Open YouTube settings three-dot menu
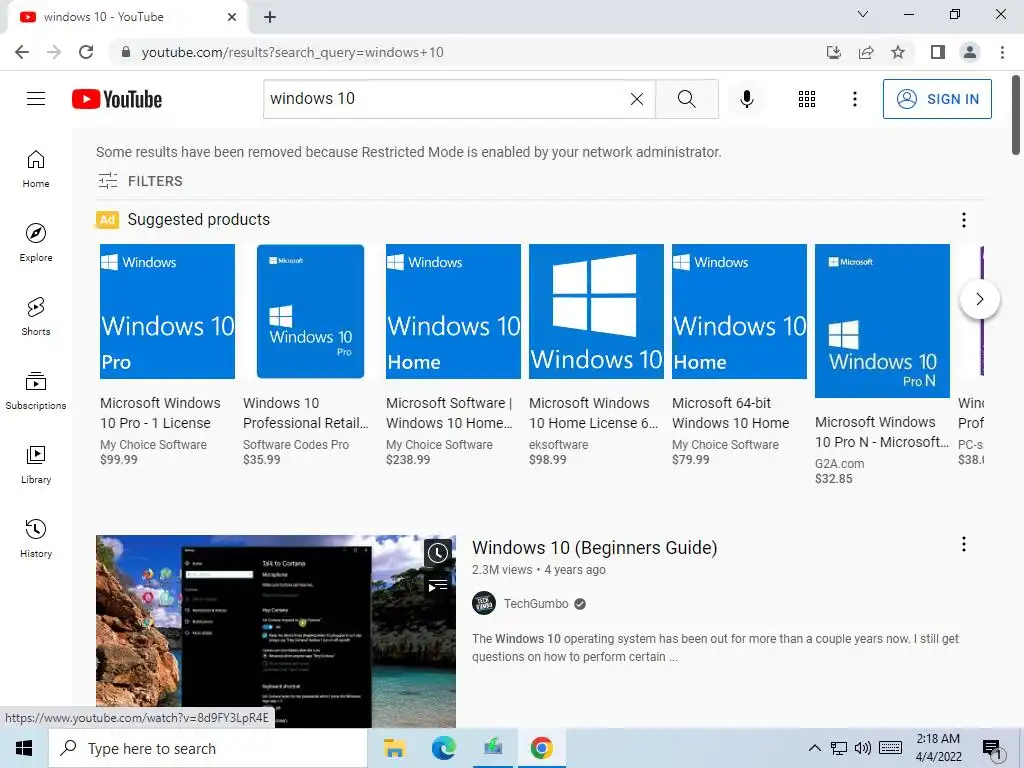The image size is (1024, 768). pyautogui.click(x=854, y=99)
